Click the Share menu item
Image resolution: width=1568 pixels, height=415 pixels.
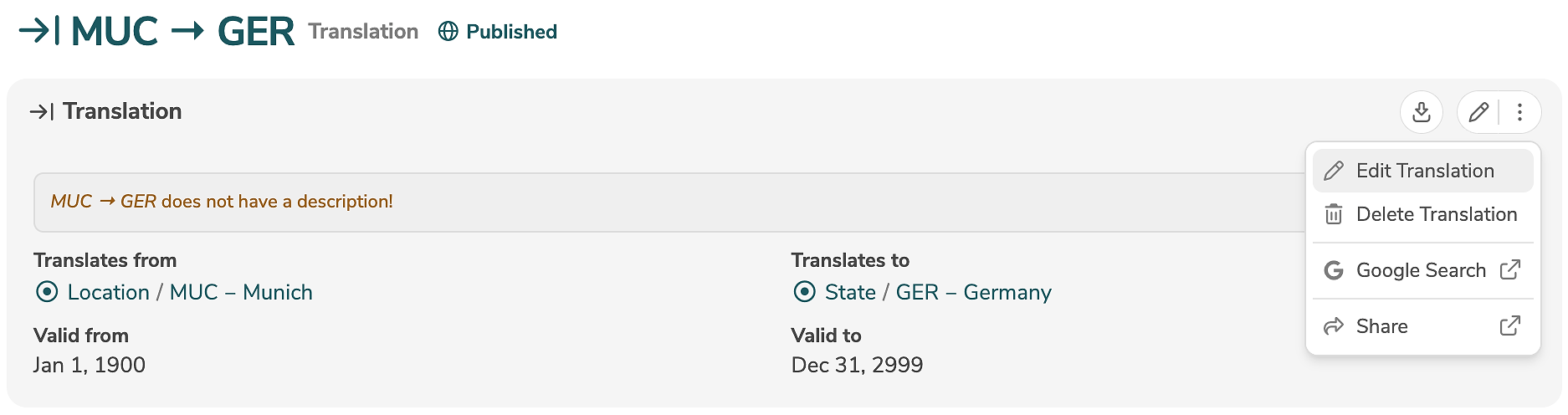point(1381,326)
